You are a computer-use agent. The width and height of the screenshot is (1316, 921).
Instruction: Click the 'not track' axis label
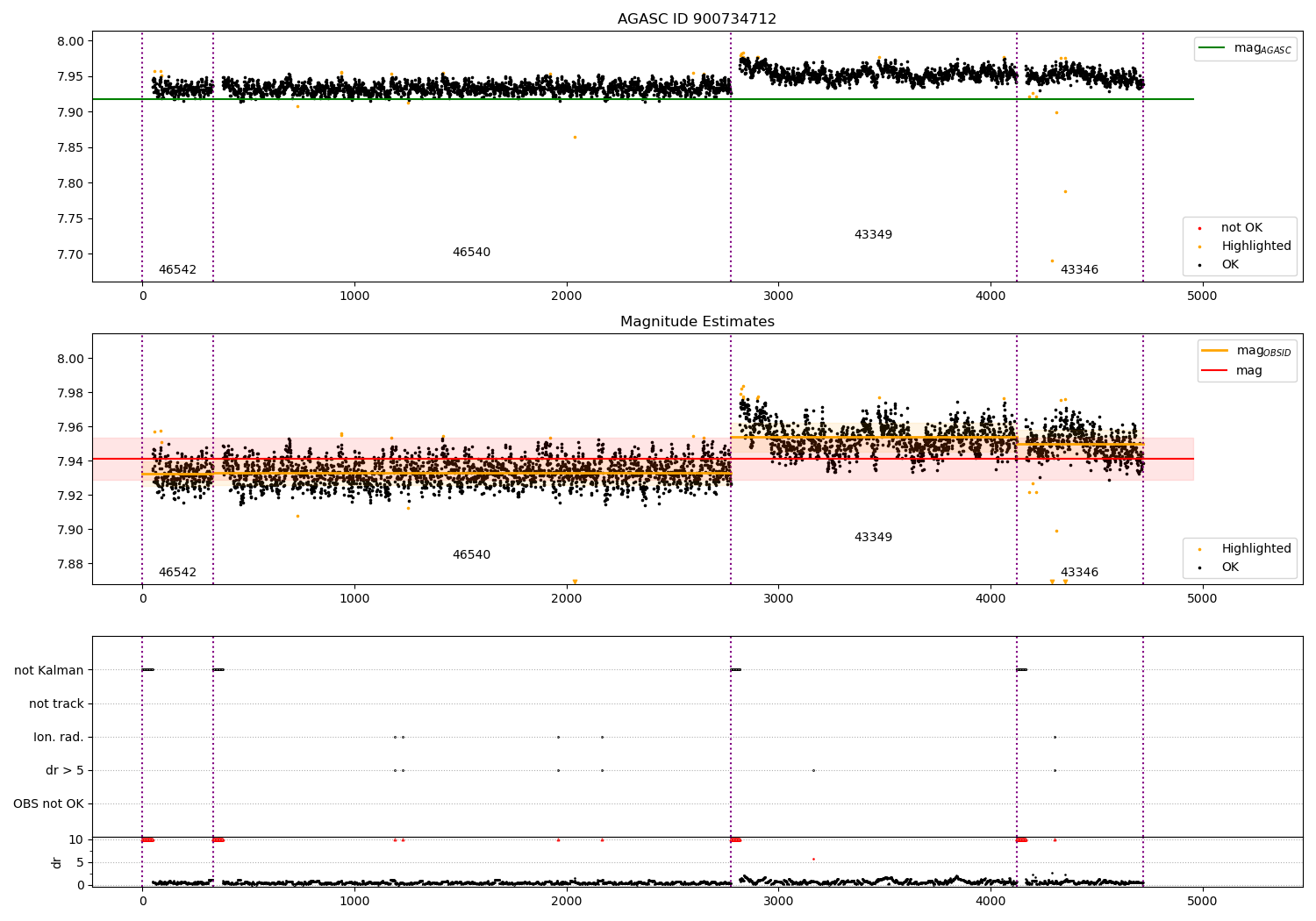point(56,703)
